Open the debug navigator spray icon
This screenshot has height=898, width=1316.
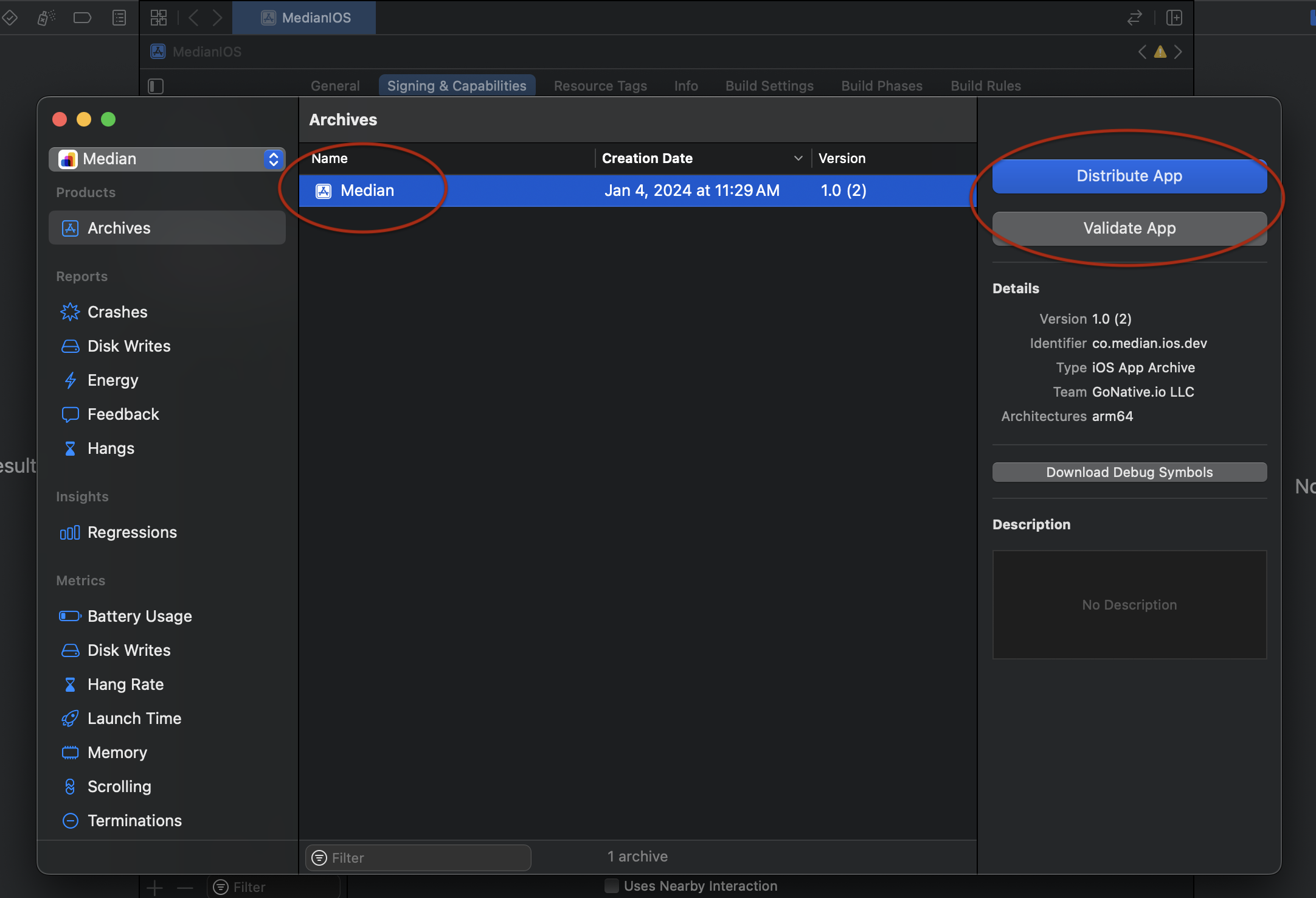(x=46, y=18)
